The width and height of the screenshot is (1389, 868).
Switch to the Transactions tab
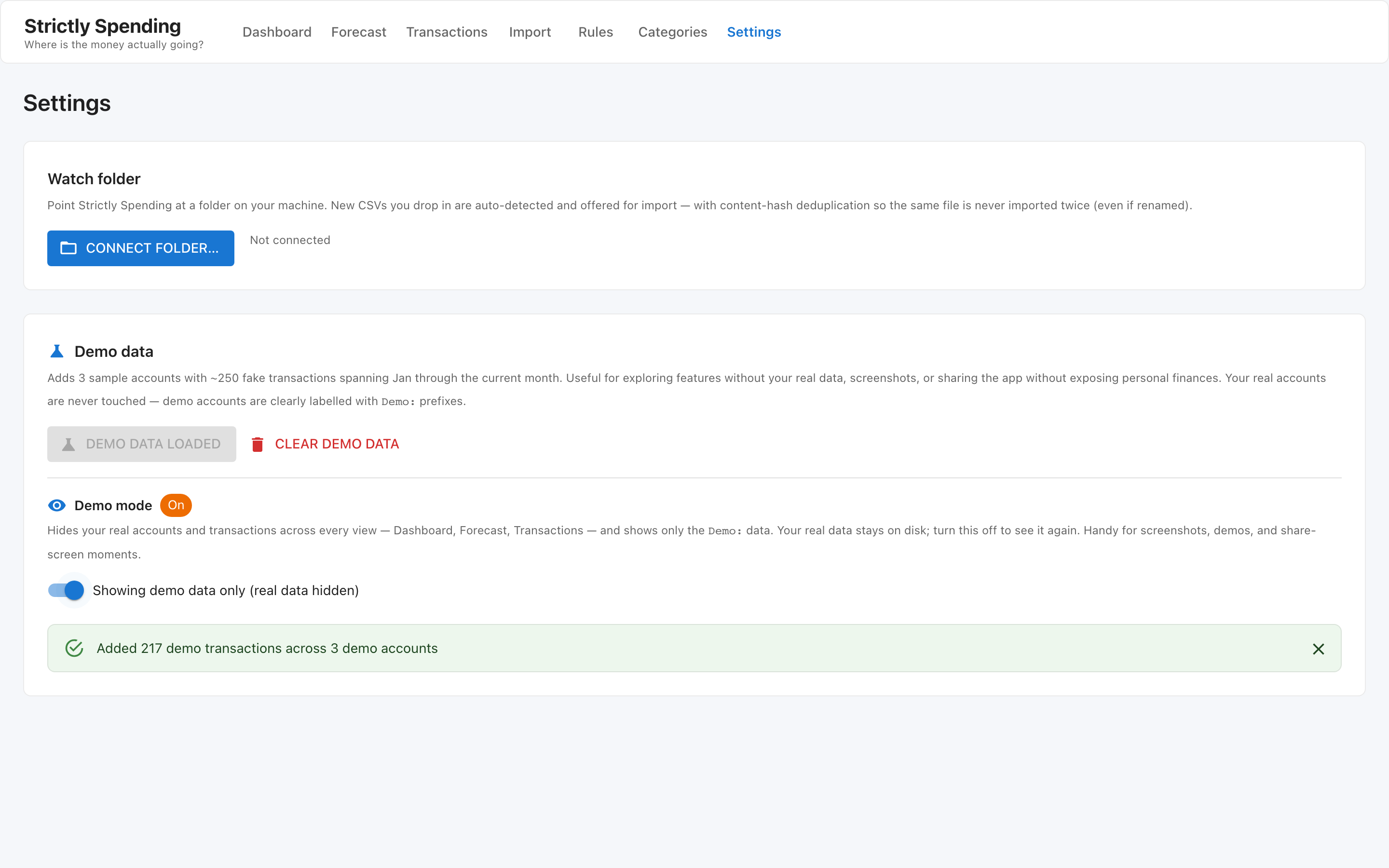point(447,32)
